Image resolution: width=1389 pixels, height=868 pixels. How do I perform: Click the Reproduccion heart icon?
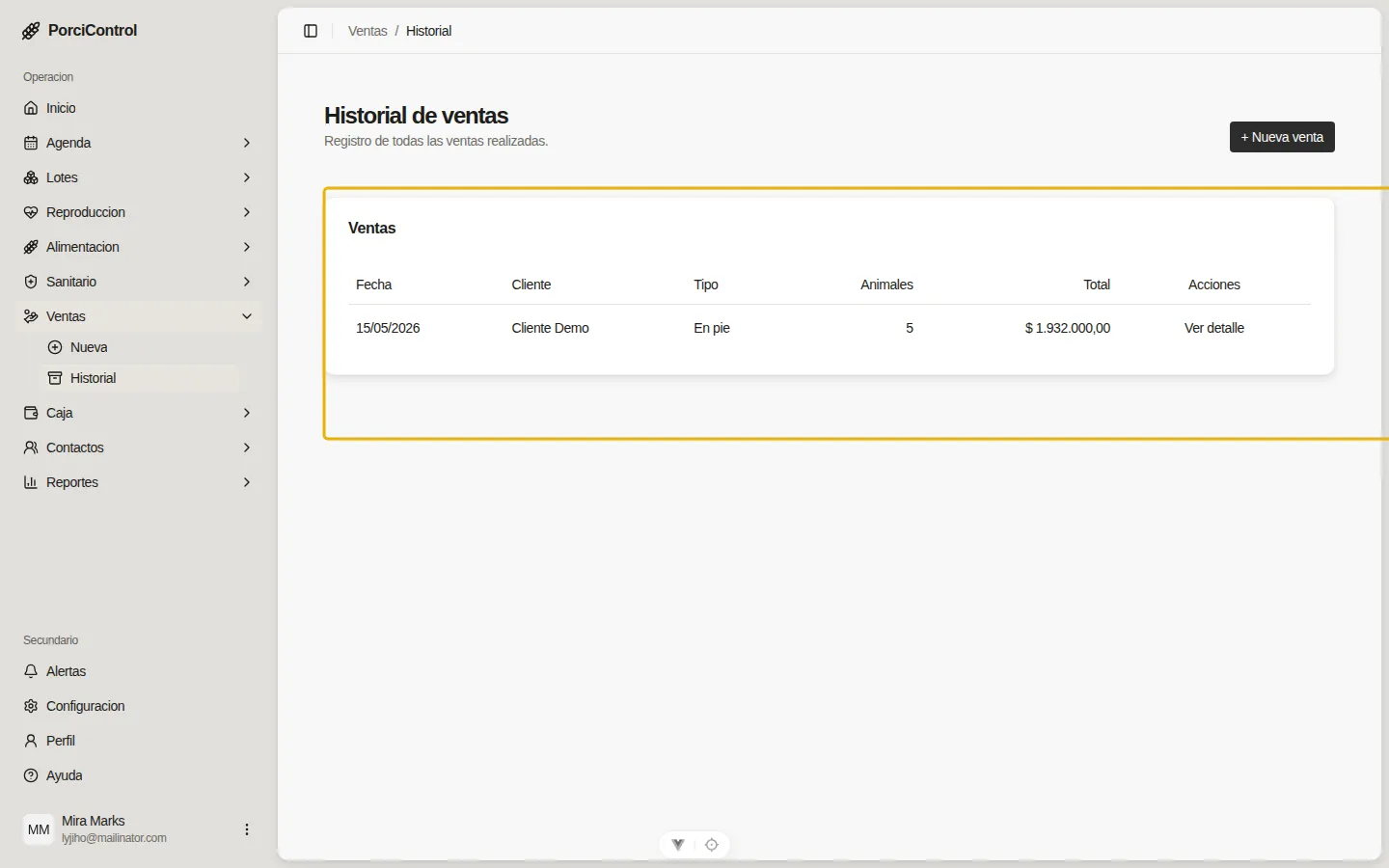pyautogui.click(x=31, y=212)
